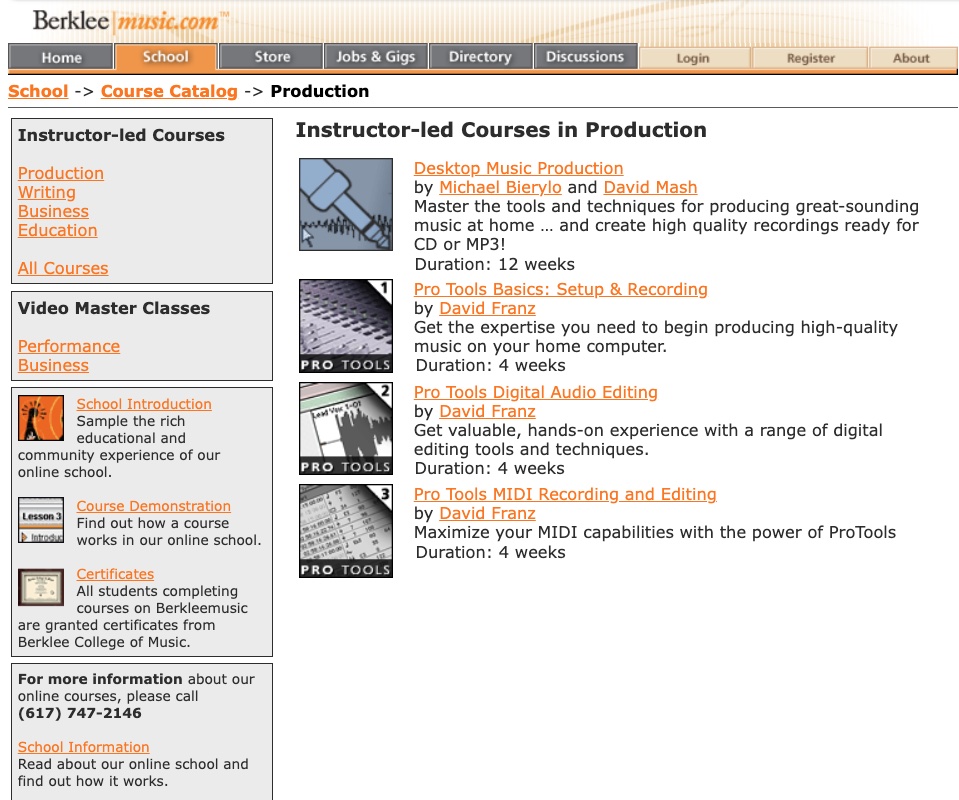Click the 'Video Master Classes' heading

pos(114,308)
